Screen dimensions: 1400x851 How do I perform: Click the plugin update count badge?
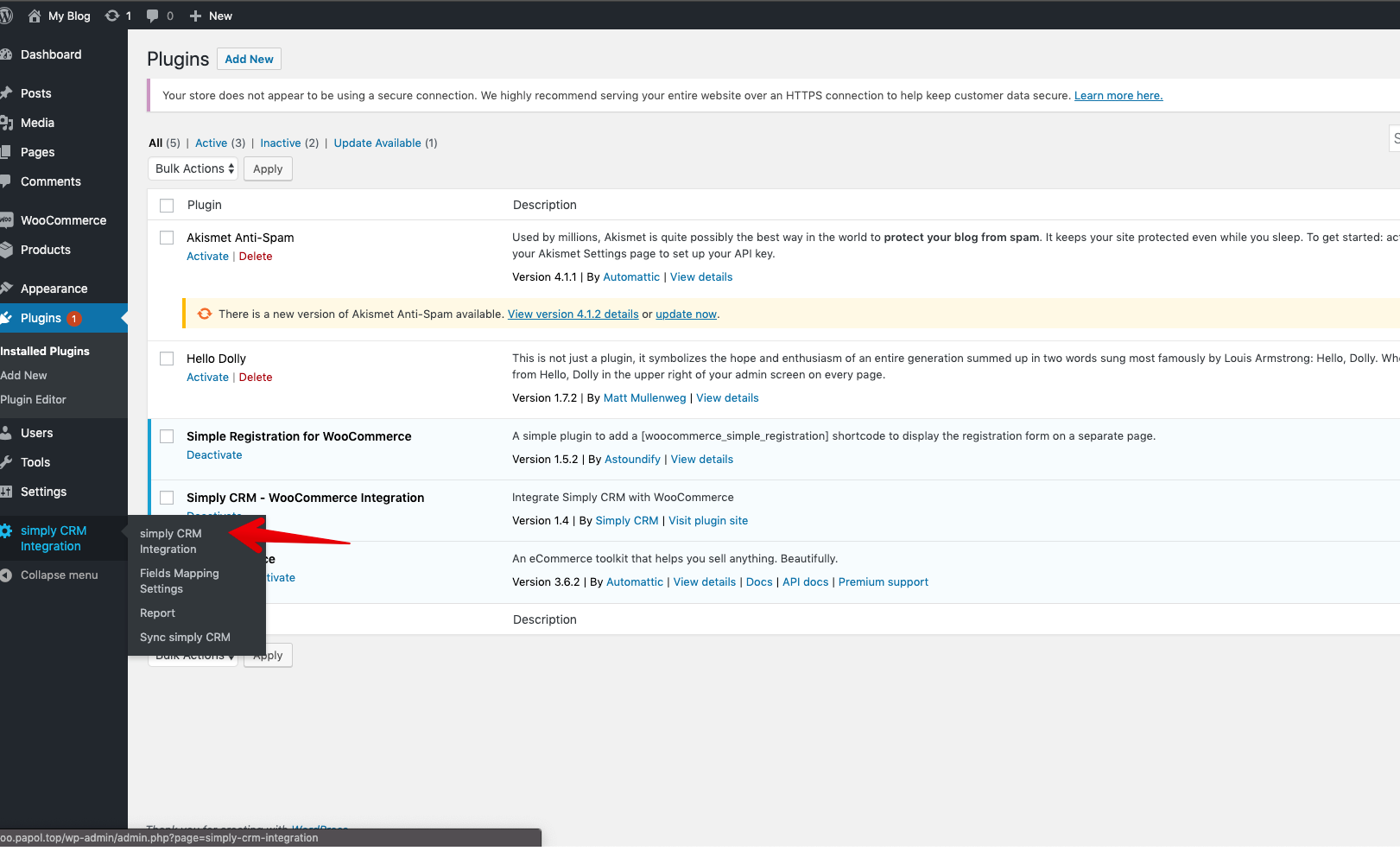tap(74, 319)
